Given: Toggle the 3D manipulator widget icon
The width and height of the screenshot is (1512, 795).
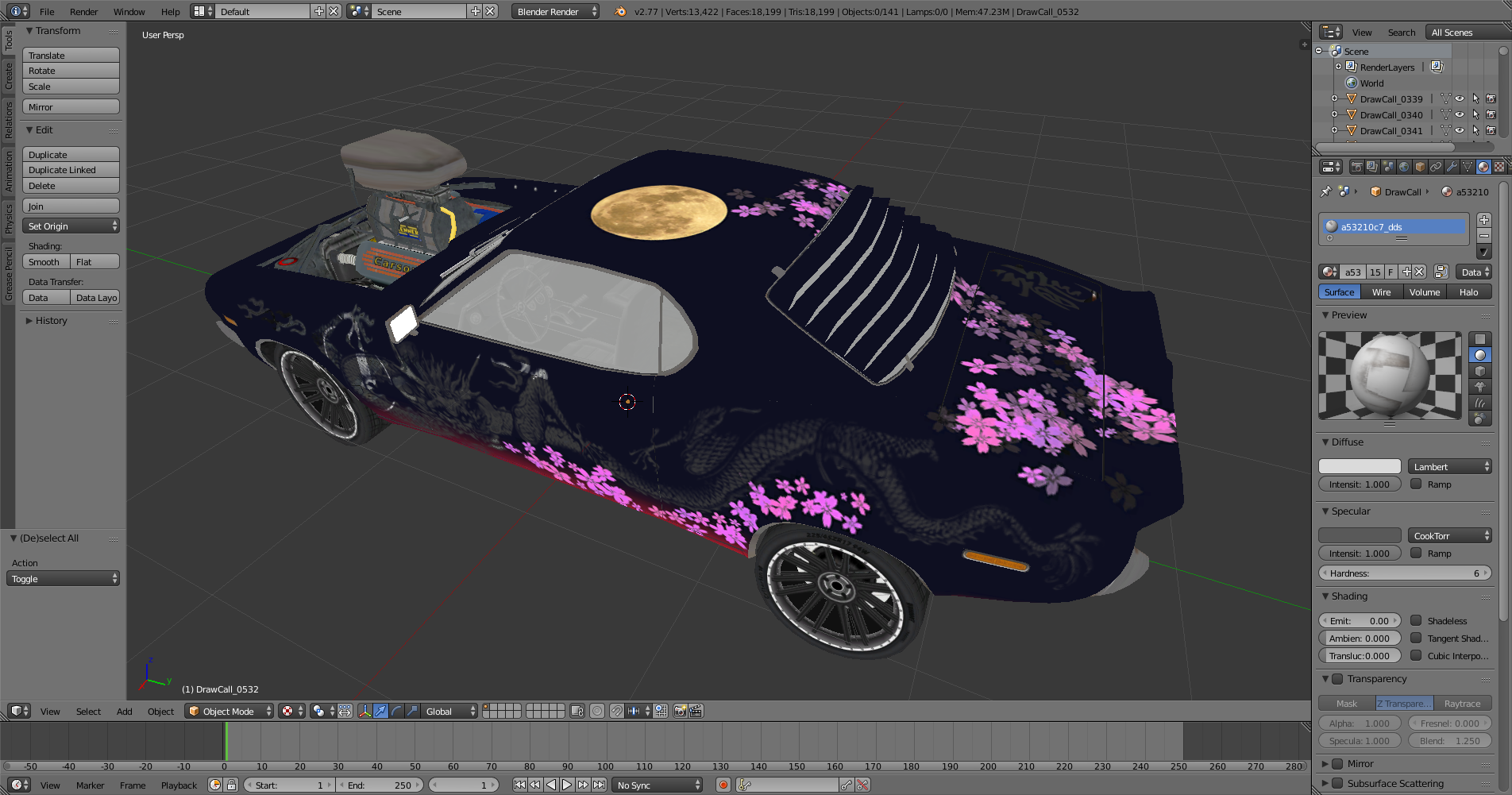Looking at the screenshot, I should (364, 711).
